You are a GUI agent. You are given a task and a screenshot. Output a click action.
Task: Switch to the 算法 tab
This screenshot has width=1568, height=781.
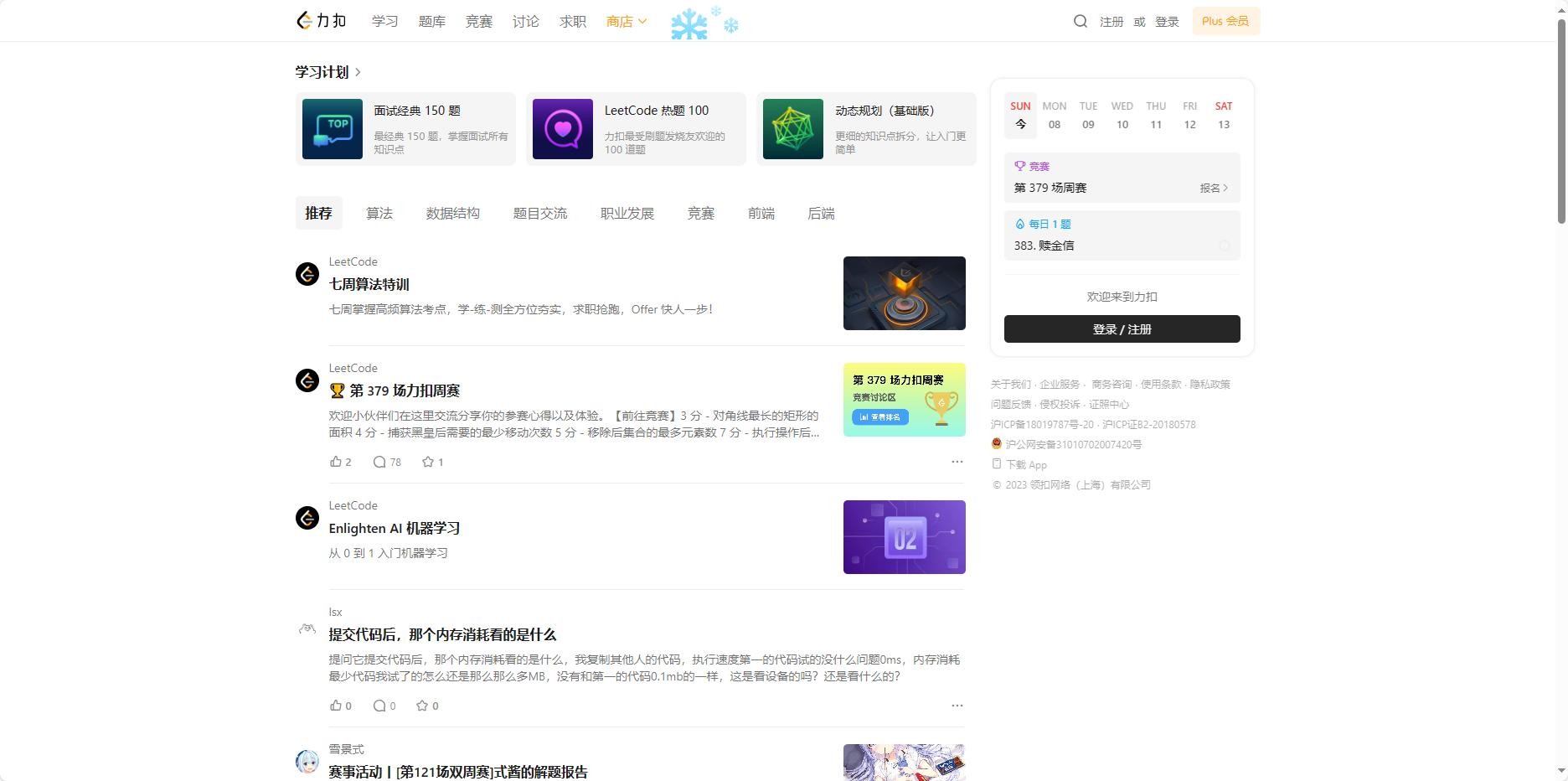pyautogui.click(x=379, y=214)
